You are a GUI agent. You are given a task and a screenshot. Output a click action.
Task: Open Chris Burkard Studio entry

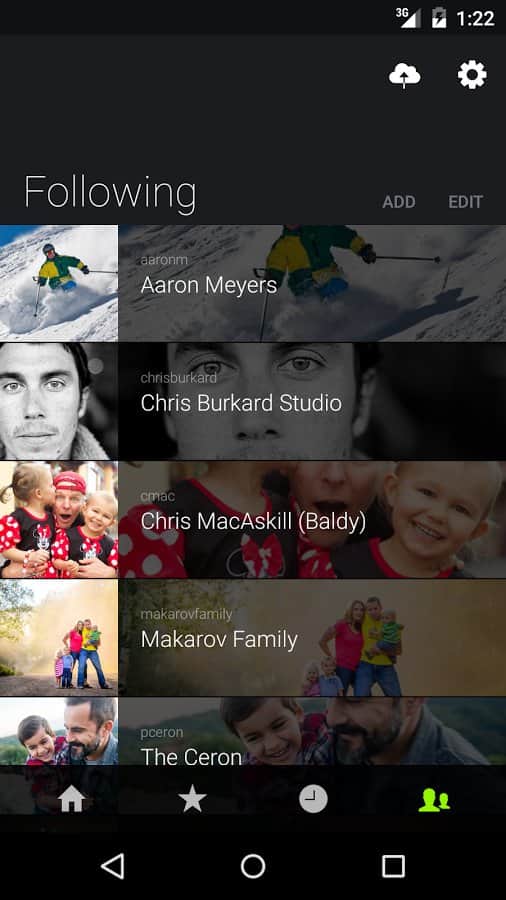(x=253, y=401)
